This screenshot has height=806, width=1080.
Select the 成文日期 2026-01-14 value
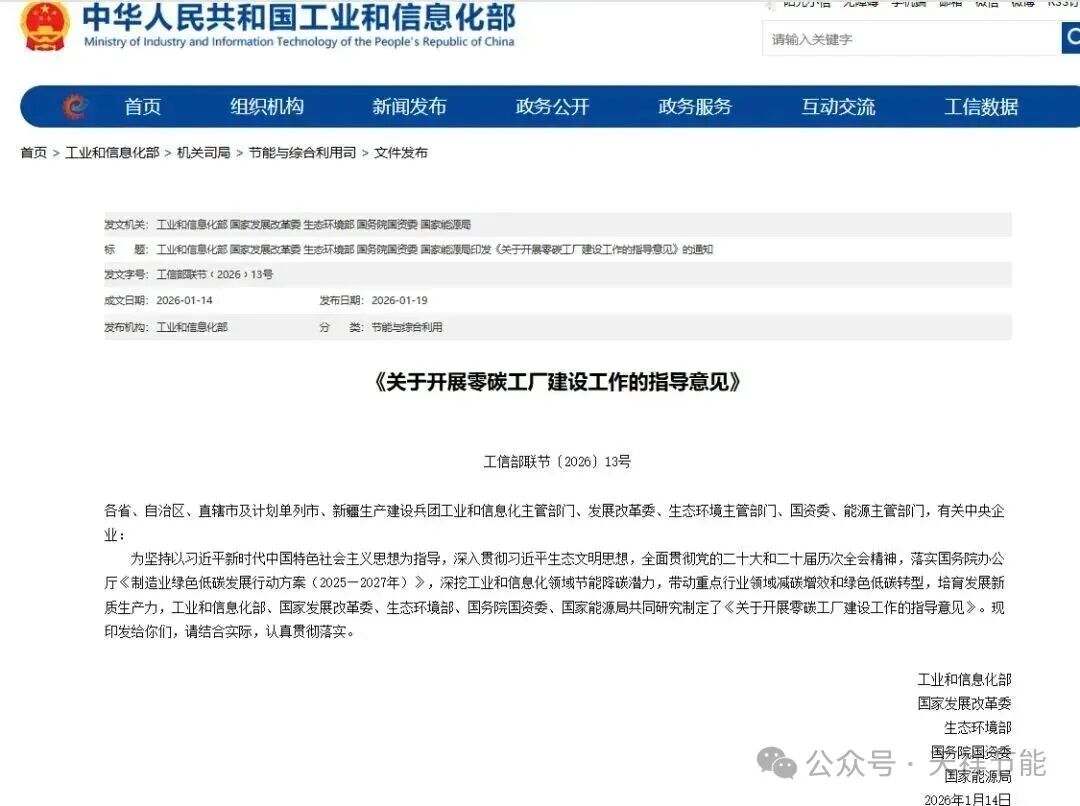185,300
